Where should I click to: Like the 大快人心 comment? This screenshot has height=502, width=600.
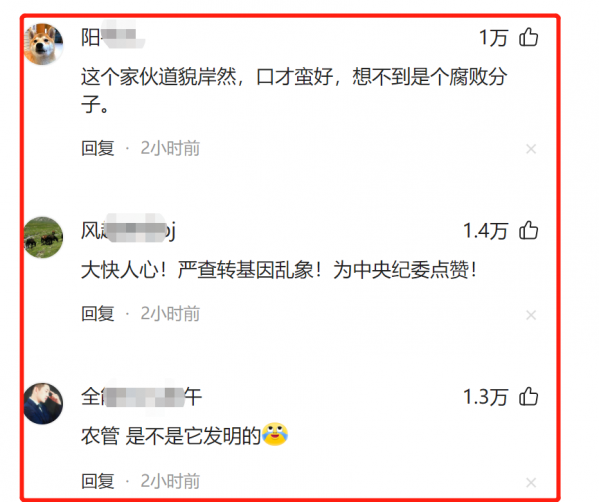click(528, 230)
